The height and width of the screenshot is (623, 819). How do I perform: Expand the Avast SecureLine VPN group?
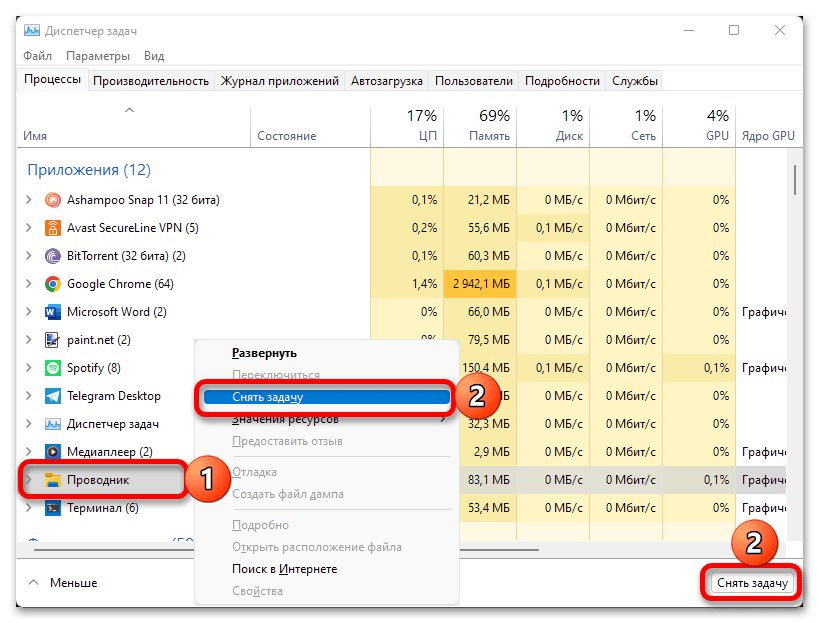pyautogui.click(x=29, y=228)
